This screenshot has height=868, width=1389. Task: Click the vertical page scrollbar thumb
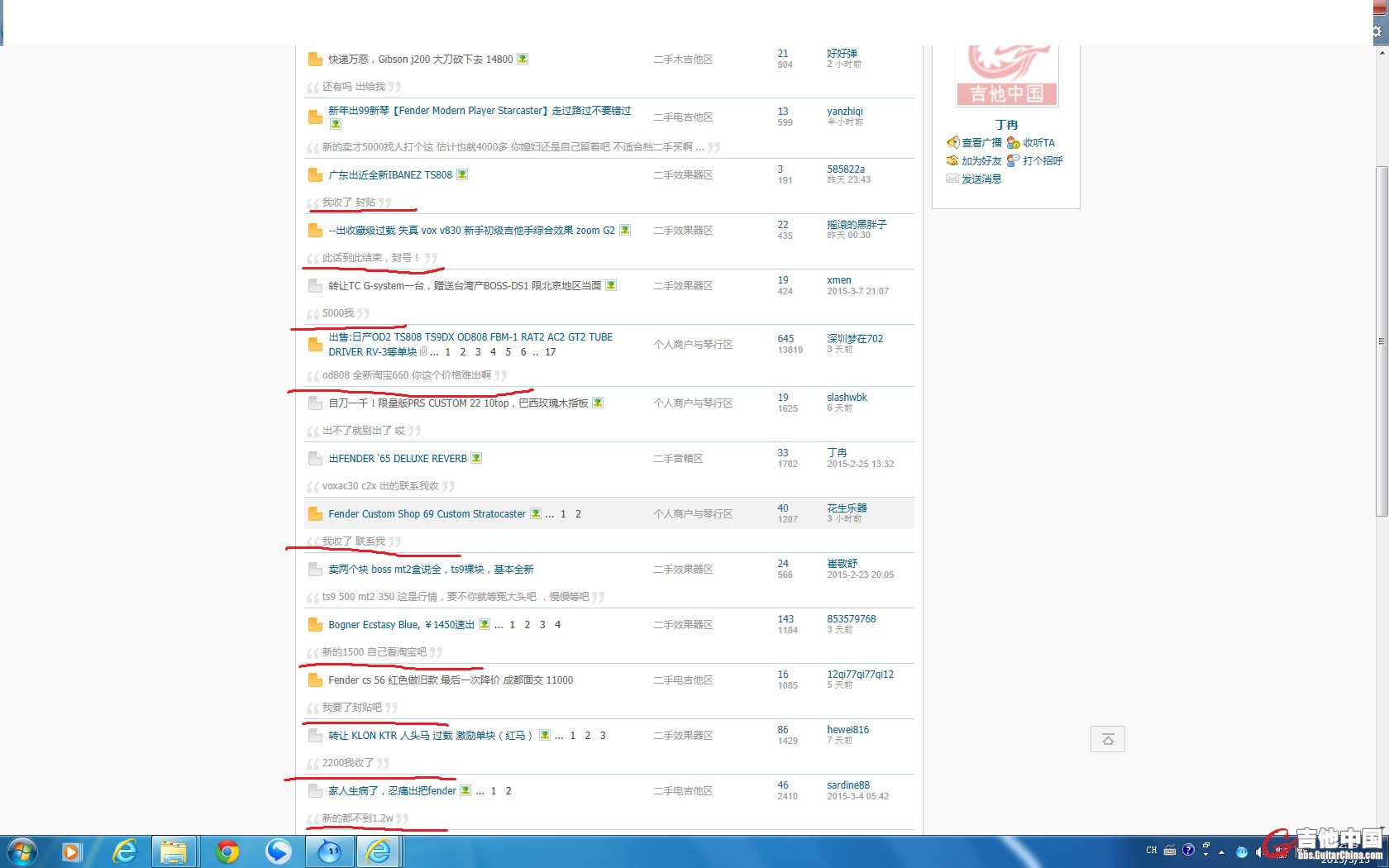[x=1382, y=341]
